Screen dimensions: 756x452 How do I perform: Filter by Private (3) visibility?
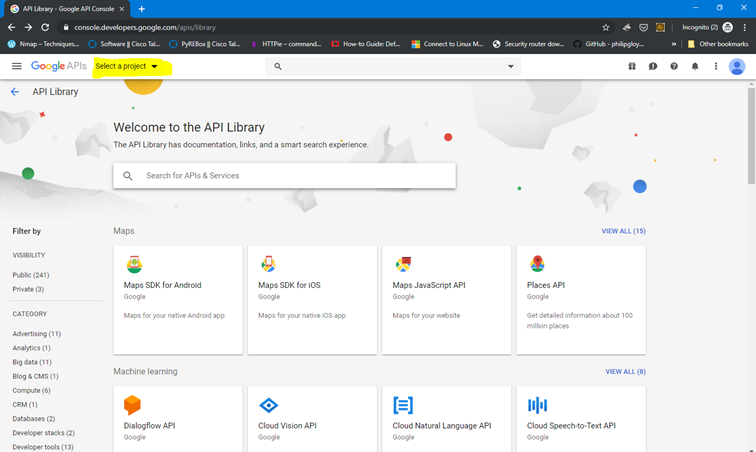28,289
